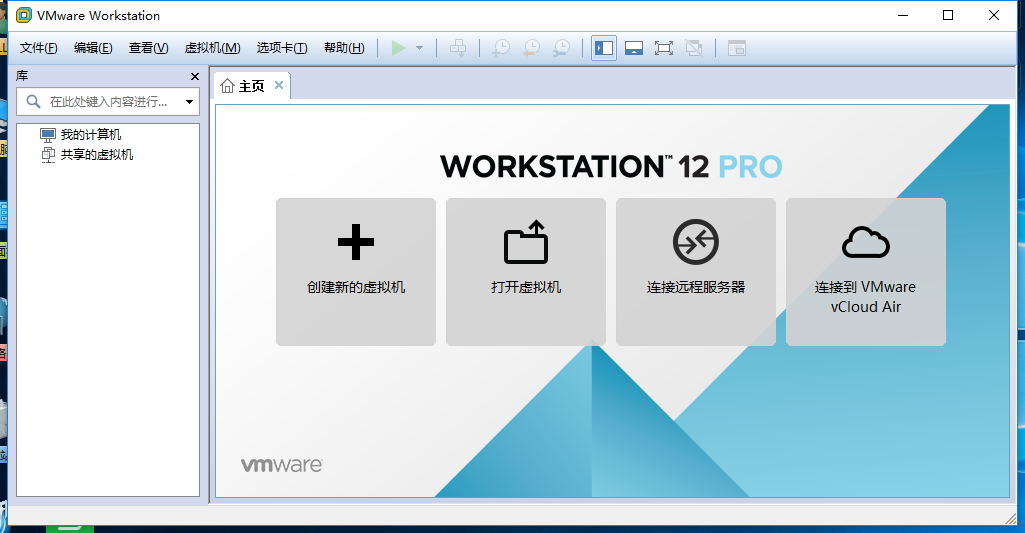Viewport: 1025px width, 533px height.
Task: Click the 打开虚拟机 tile
Action: pos(526,272)
